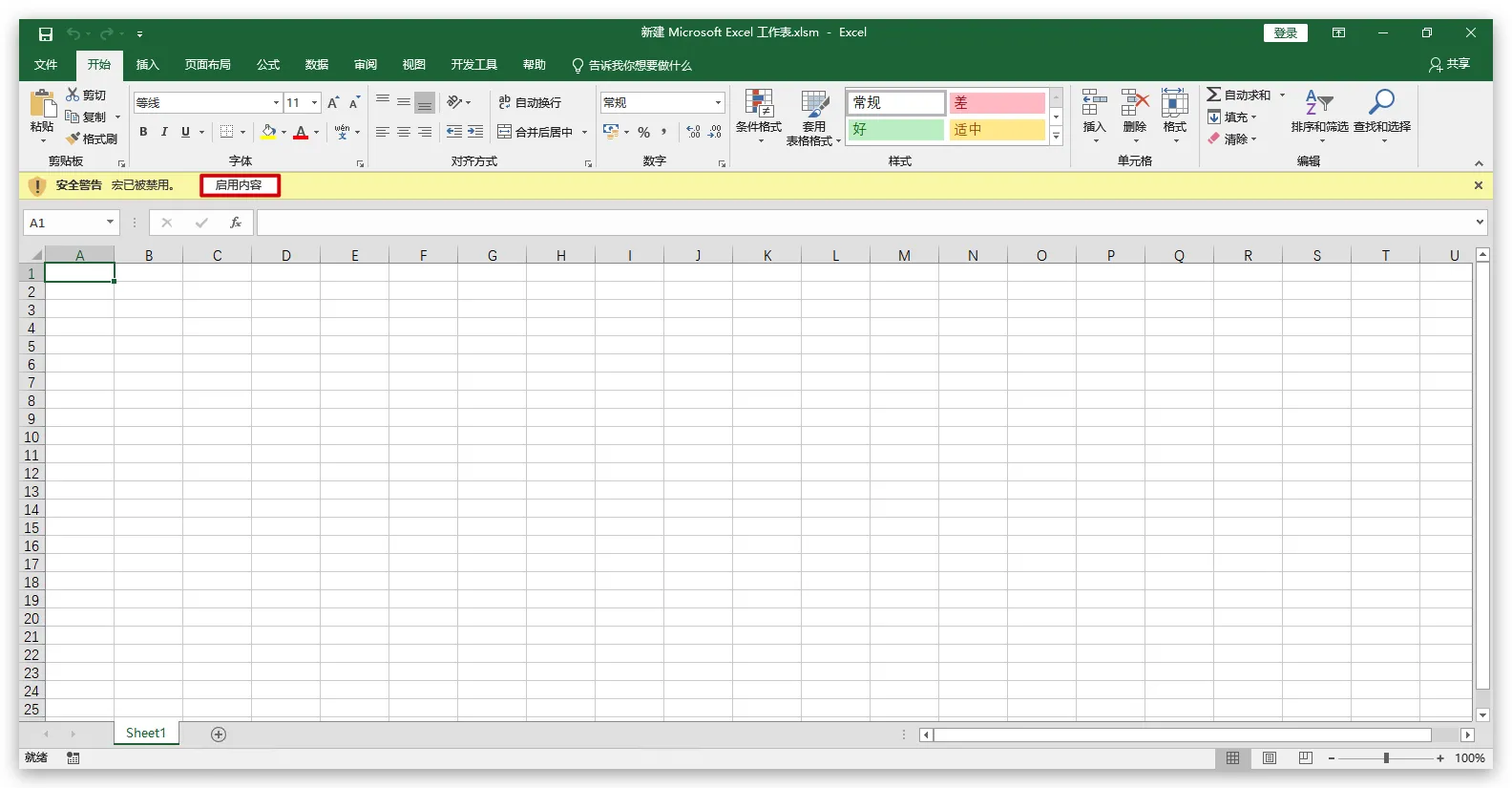Viewport: 1512px width, 788px height.
Task: Switch to the 公式 ribbon tab
Action: [268, 65]
